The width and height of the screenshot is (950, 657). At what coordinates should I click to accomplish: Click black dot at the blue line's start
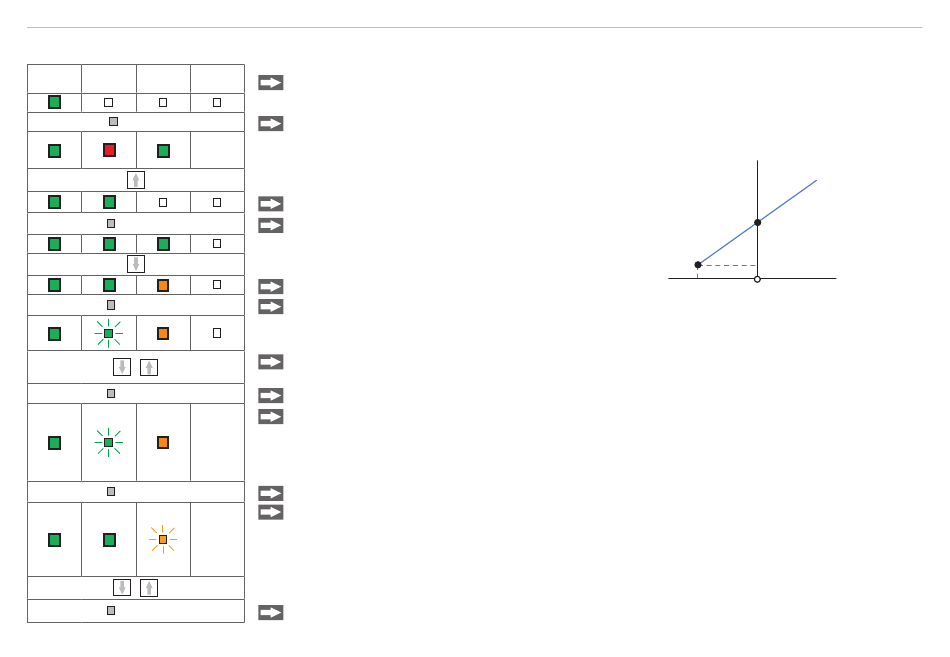coord(698,265)
